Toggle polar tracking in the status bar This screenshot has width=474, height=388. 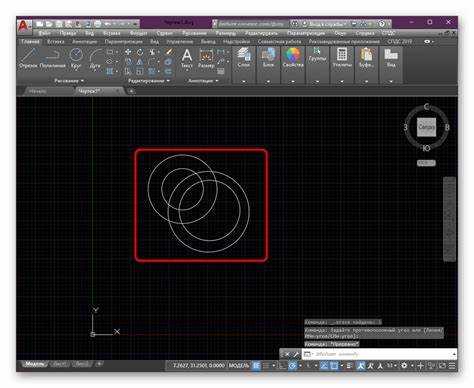coord(292,366)
